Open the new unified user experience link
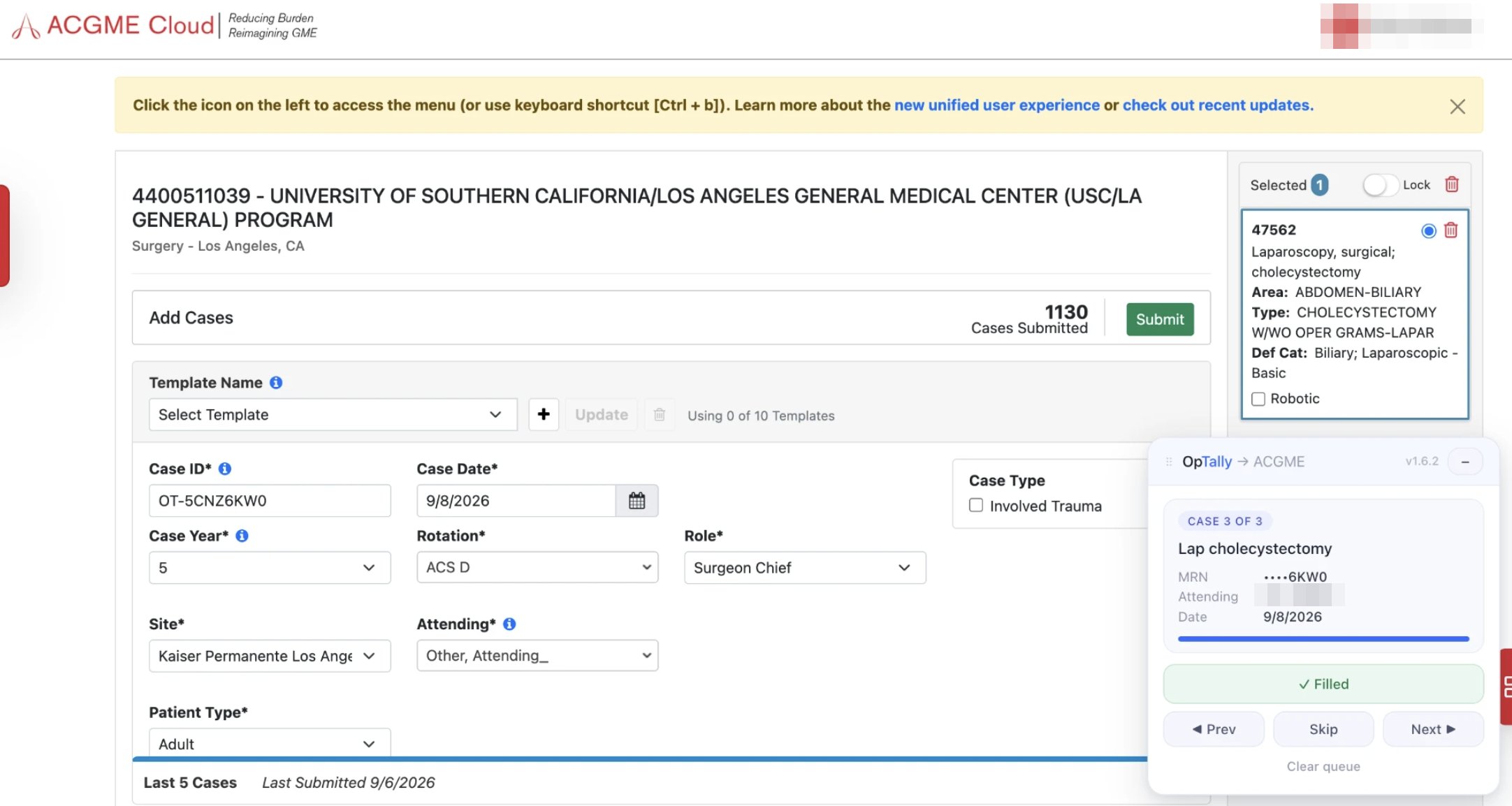1512x806 pixels. click(x=996, y=105)
